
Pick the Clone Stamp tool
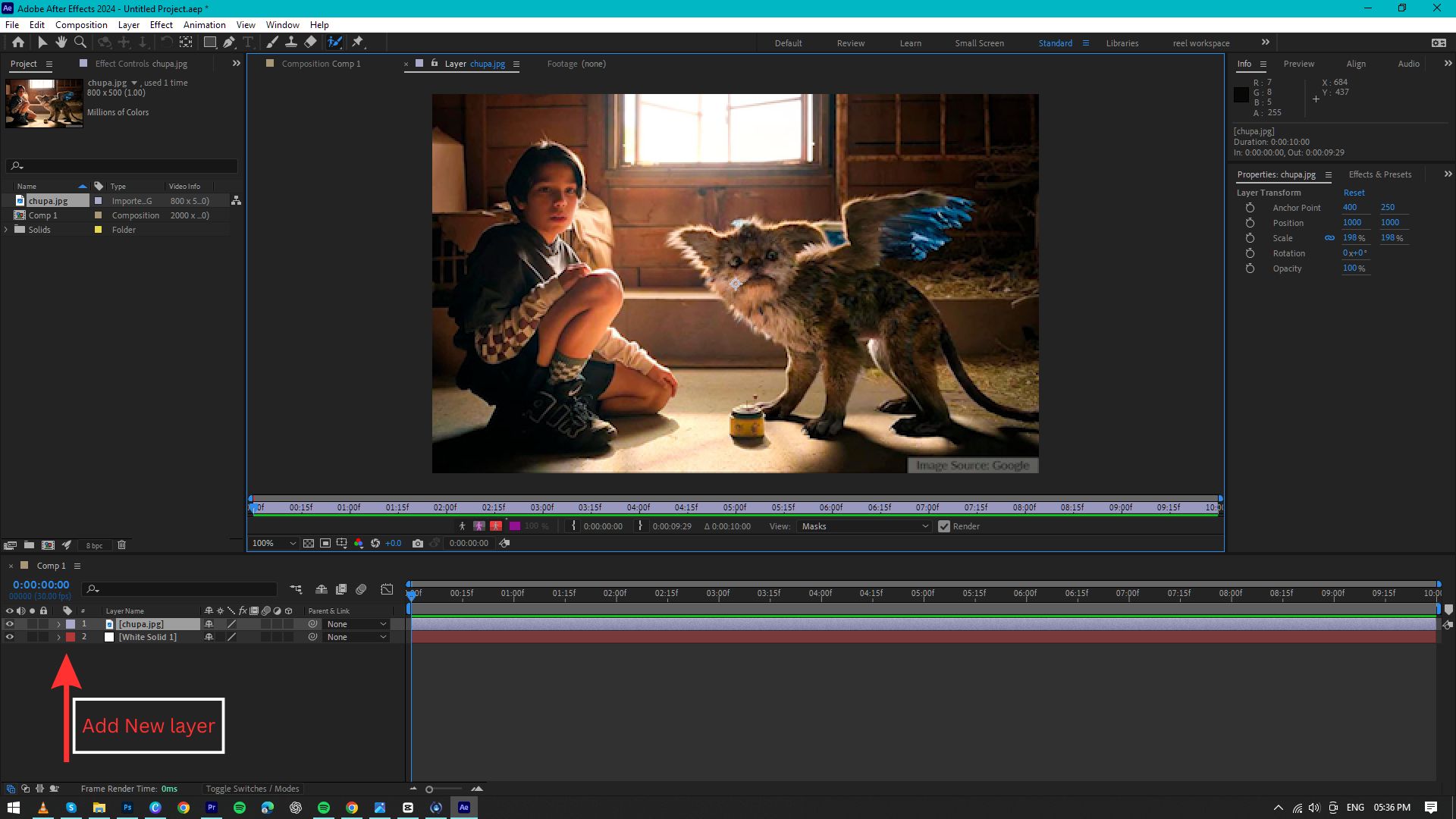point(291,42)
